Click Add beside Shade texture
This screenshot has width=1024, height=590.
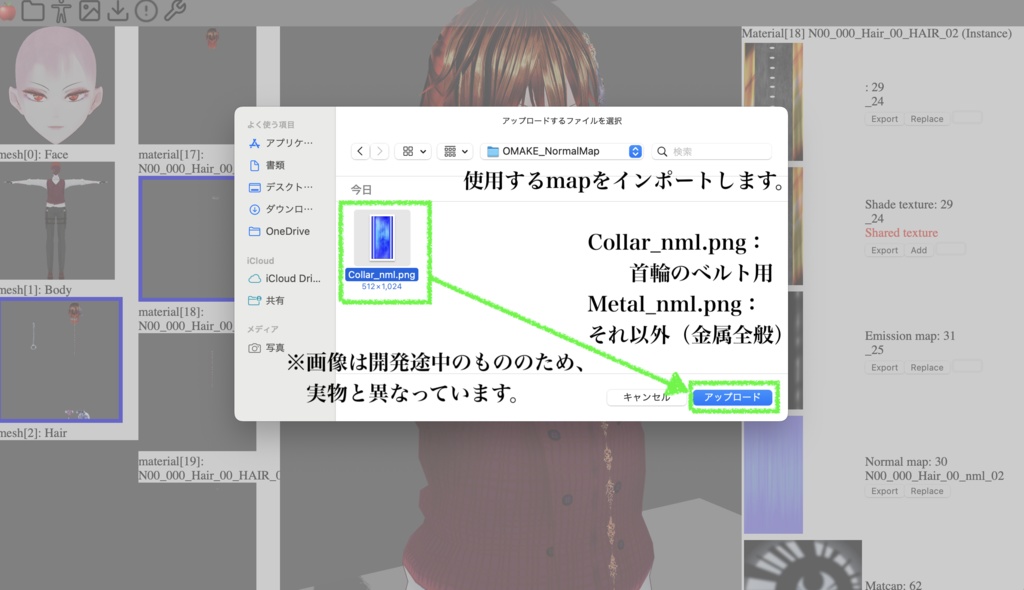coord(918,250)
